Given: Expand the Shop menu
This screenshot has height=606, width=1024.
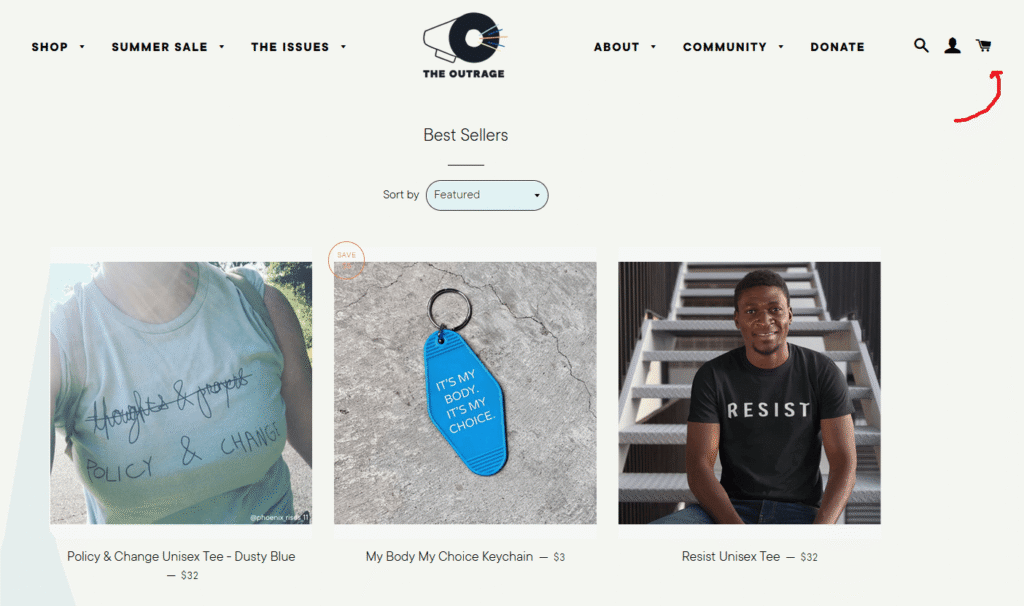Looking at the screenshot, I should (58, 47).
